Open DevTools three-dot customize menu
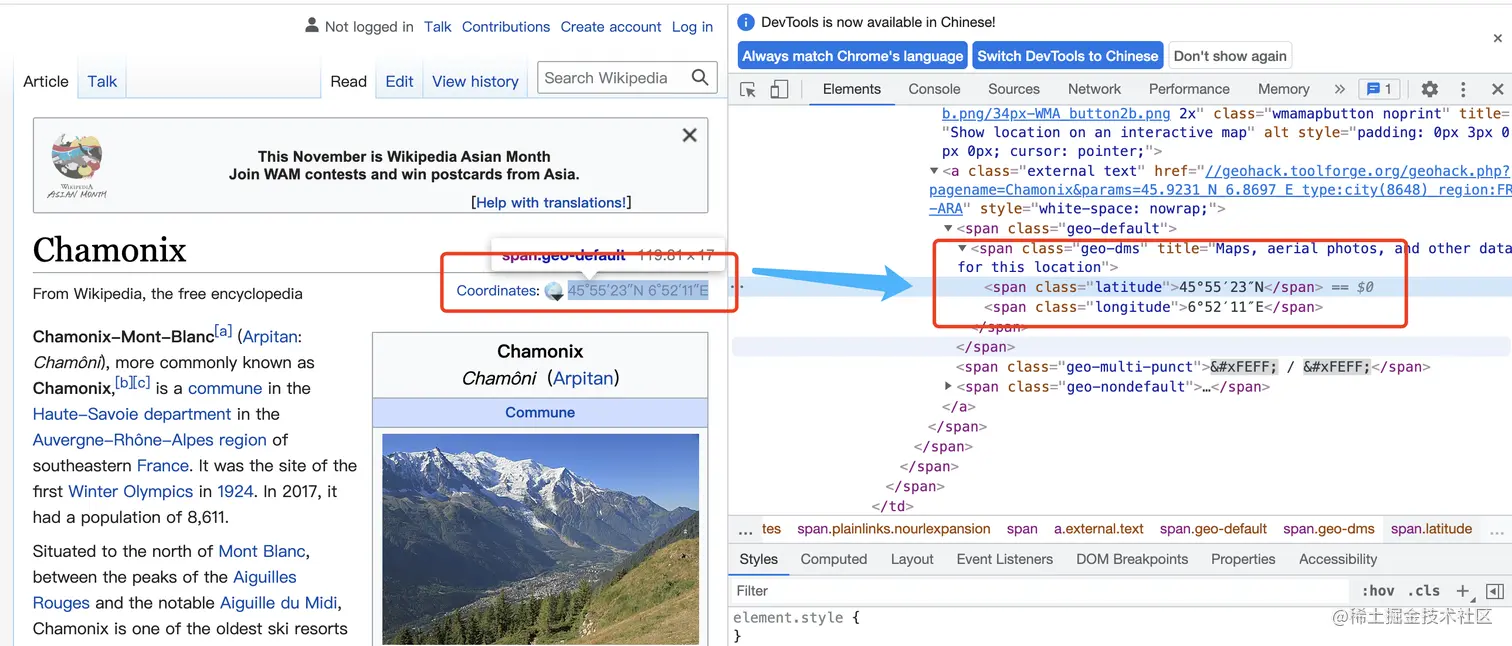 1463,89
